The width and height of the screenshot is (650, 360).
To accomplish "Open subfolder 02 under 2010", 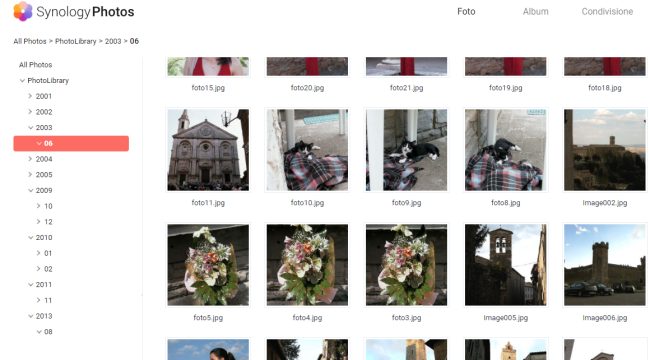I will point(48,269).
